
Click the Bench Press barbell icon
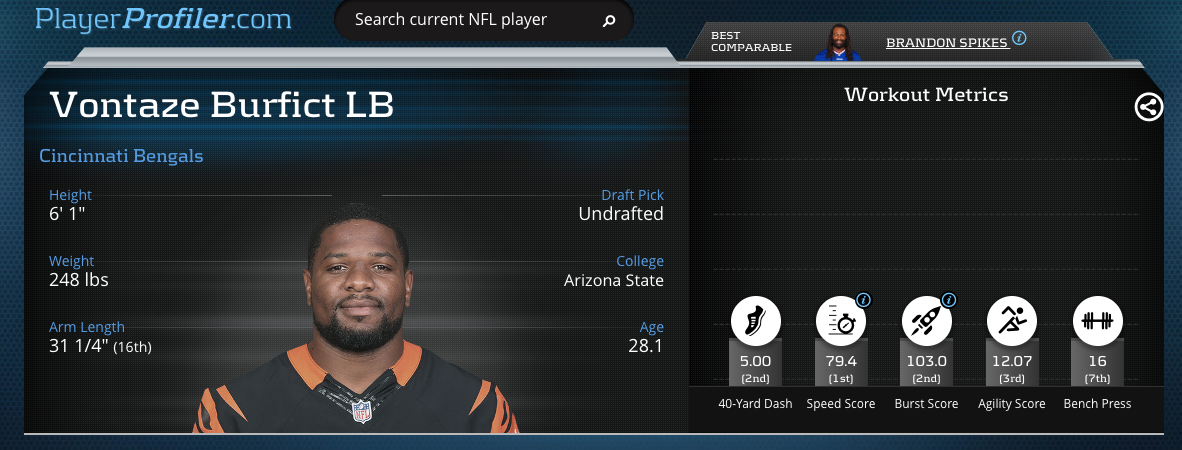(x=1098, y=320)
